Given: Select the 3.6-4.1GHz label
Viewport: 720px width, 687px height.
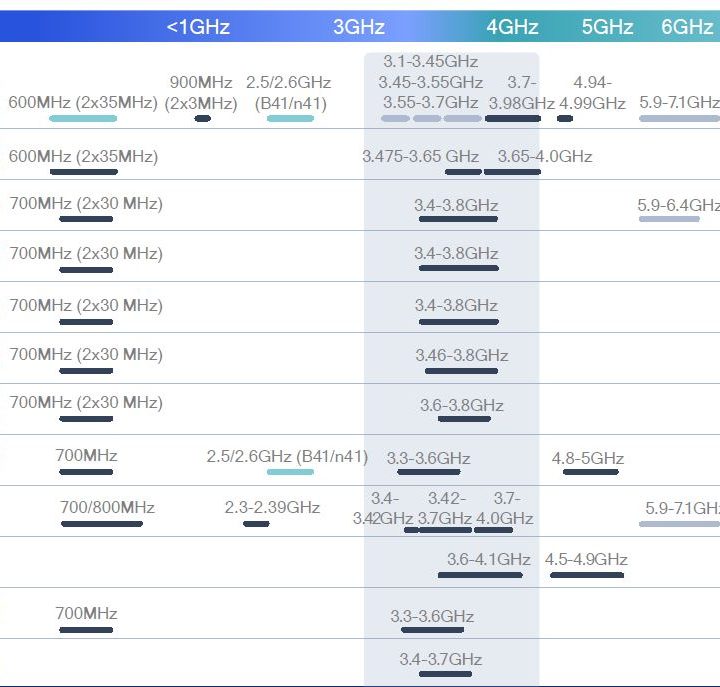Looking at the screenshot, I should click(489, 559).
